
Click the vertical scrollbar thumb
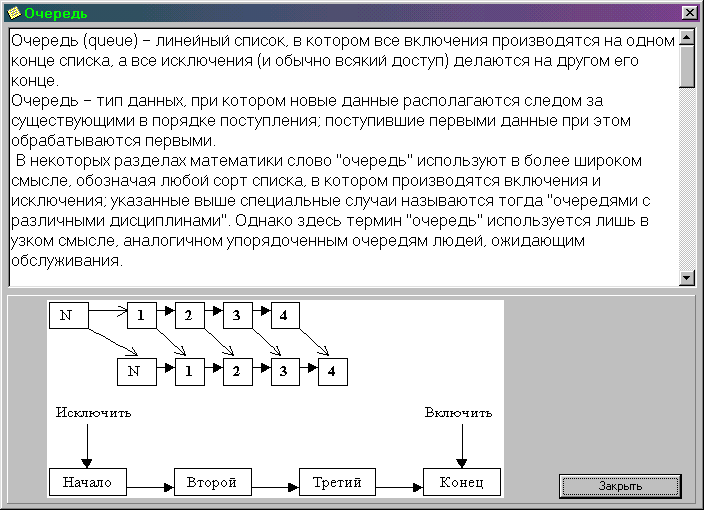(687, 67)
